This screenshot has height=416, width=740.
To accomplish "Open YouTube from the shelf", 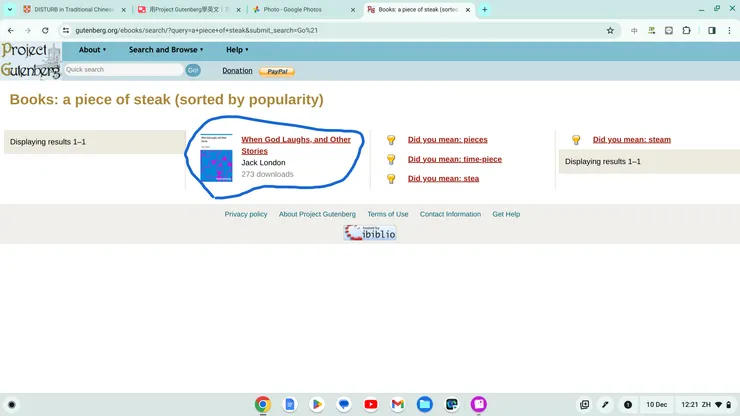I will [x=370, y=404].
